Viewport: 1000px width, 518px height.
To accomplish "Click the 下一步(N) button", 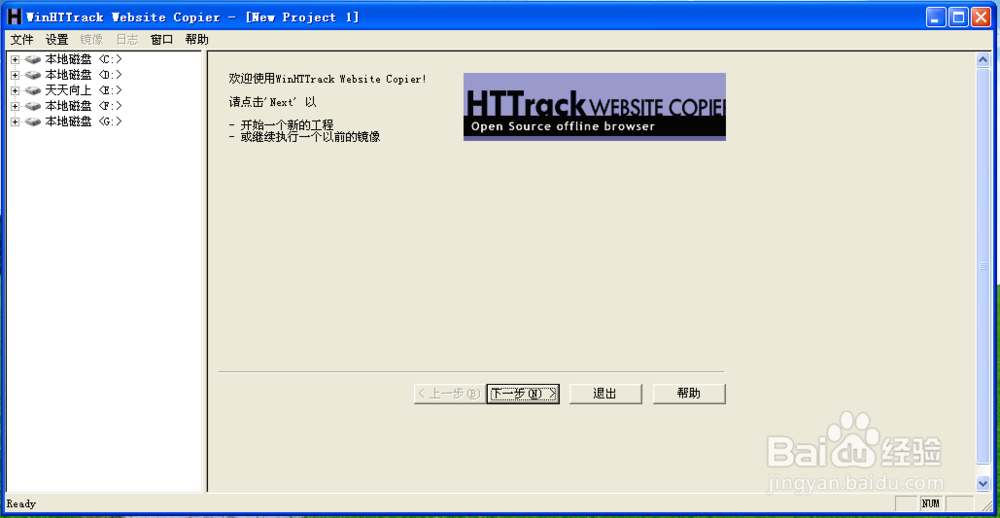I will (523, 394).
